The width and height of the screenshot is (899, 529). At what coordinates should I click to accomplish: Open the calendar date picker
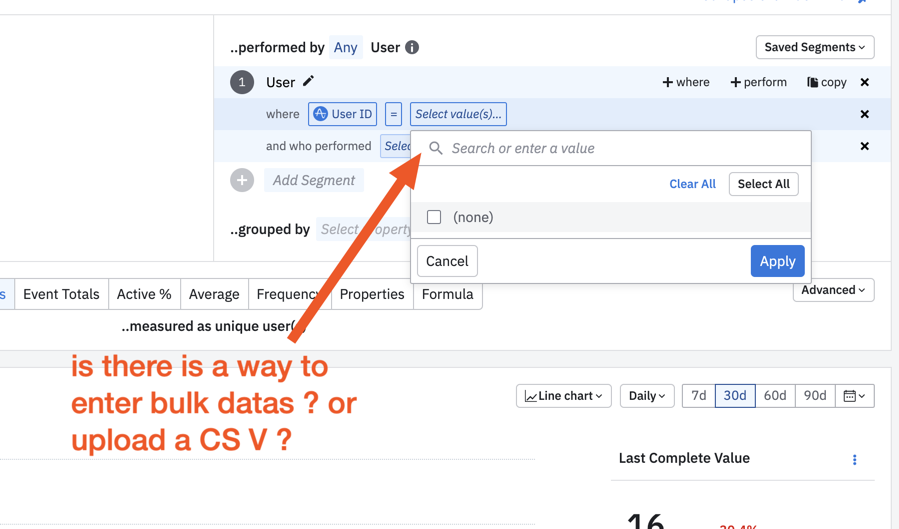pyautogui.click(x=854, y=395)
